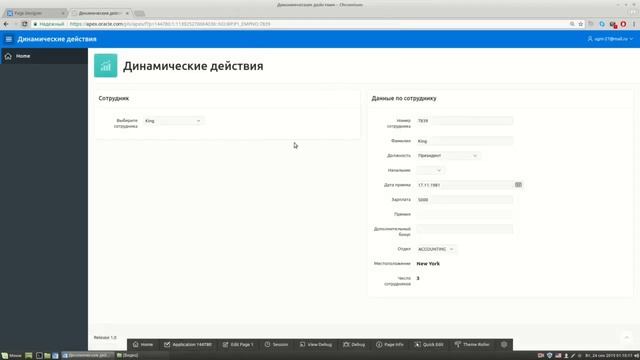Bookmark the page with the star icon

click(580, 24)
